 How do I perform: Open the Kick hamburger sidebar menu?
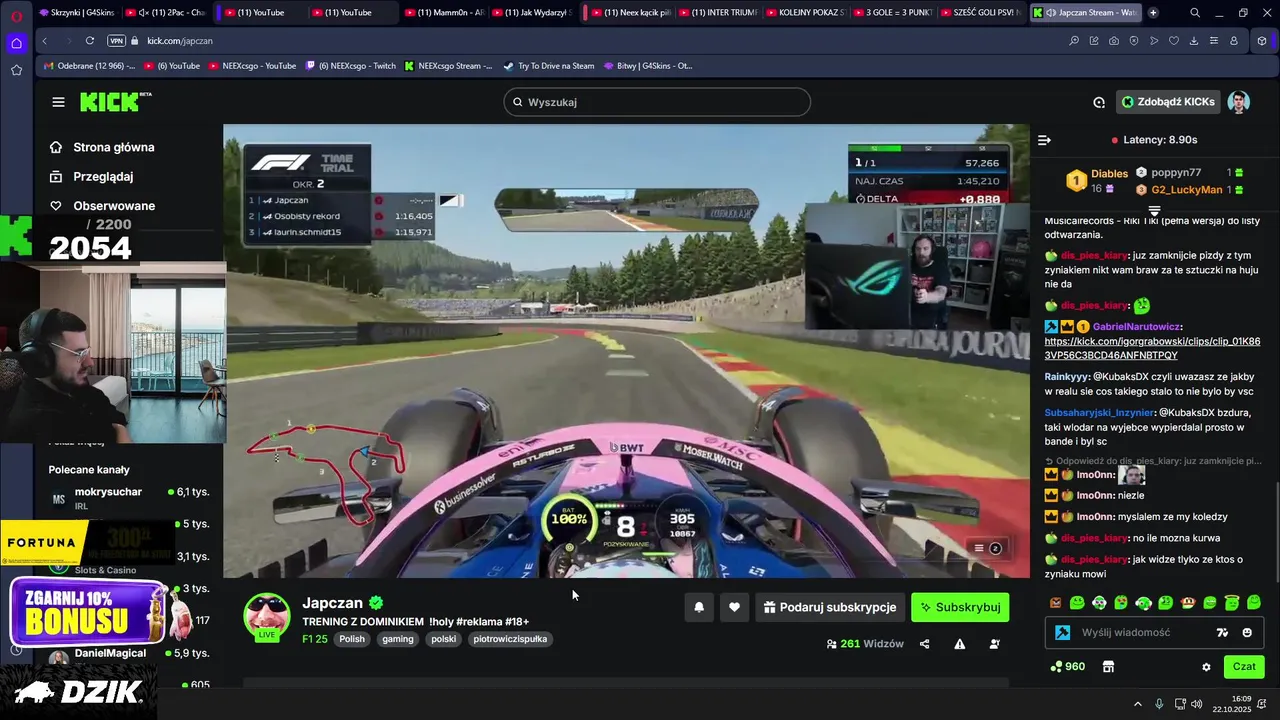pyautogui.click(x=58, y=102)
